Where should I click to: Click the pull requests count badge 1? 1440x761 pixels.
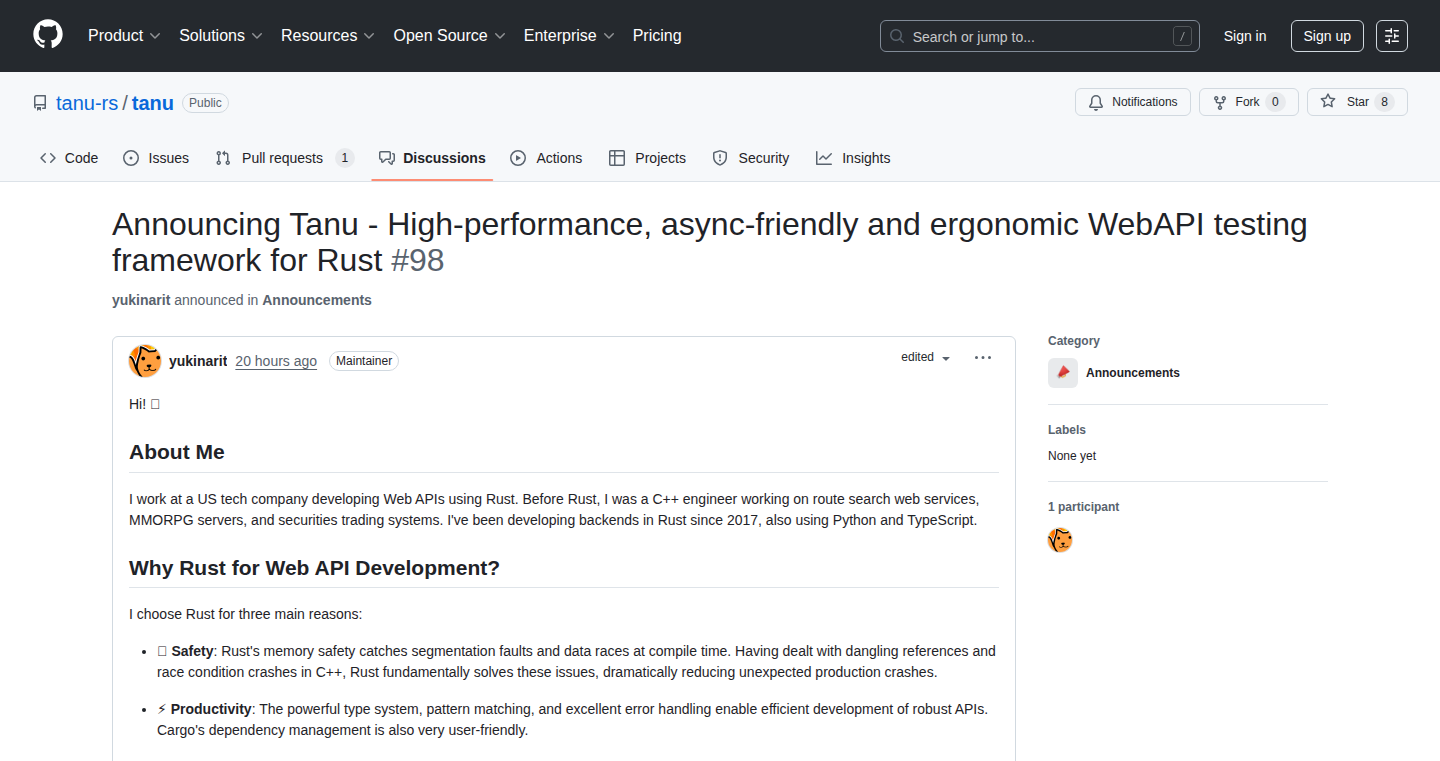(x=344, y=158)
